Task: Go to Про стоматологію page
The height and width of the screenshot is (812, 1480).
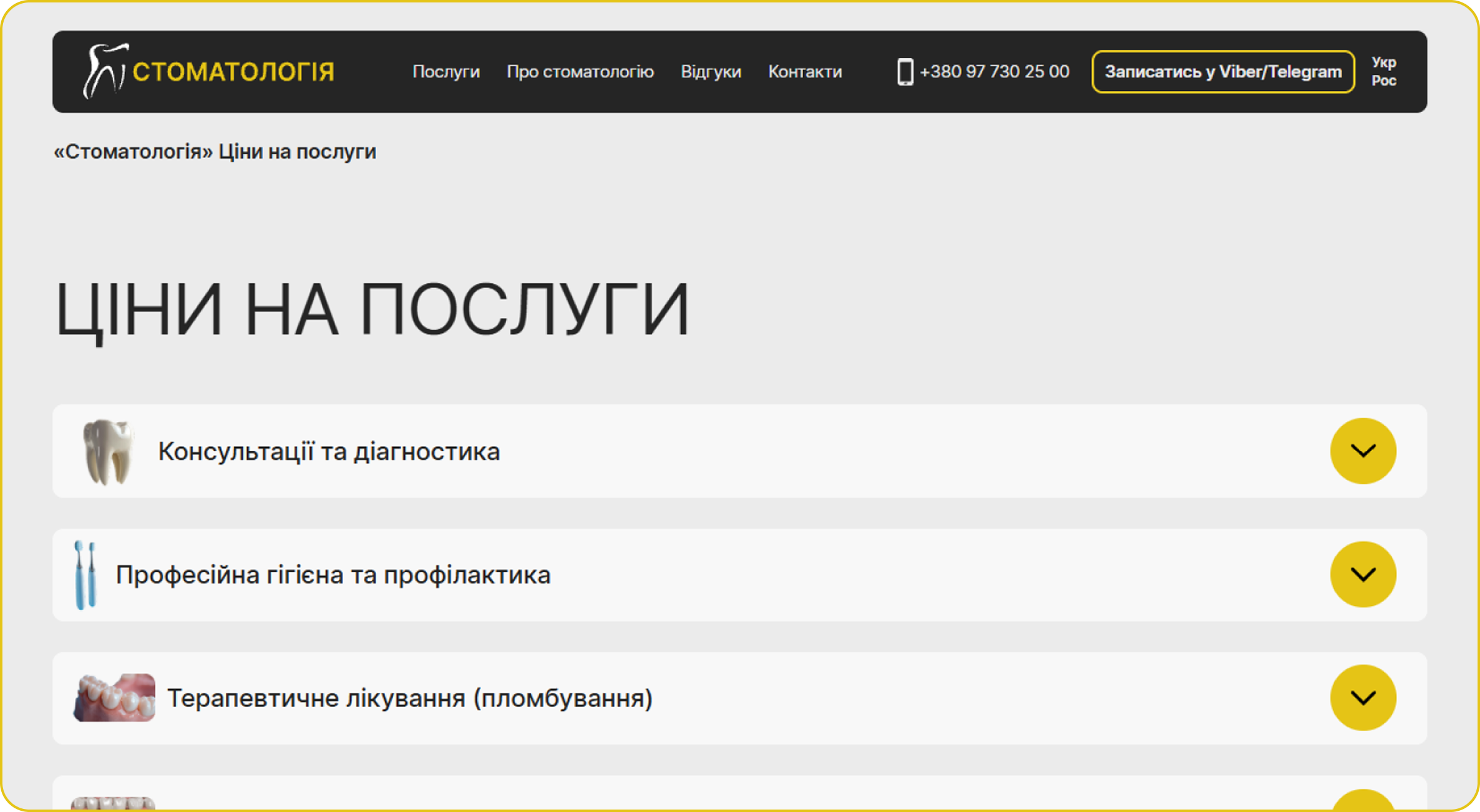Action: click(x=580, y=72)
